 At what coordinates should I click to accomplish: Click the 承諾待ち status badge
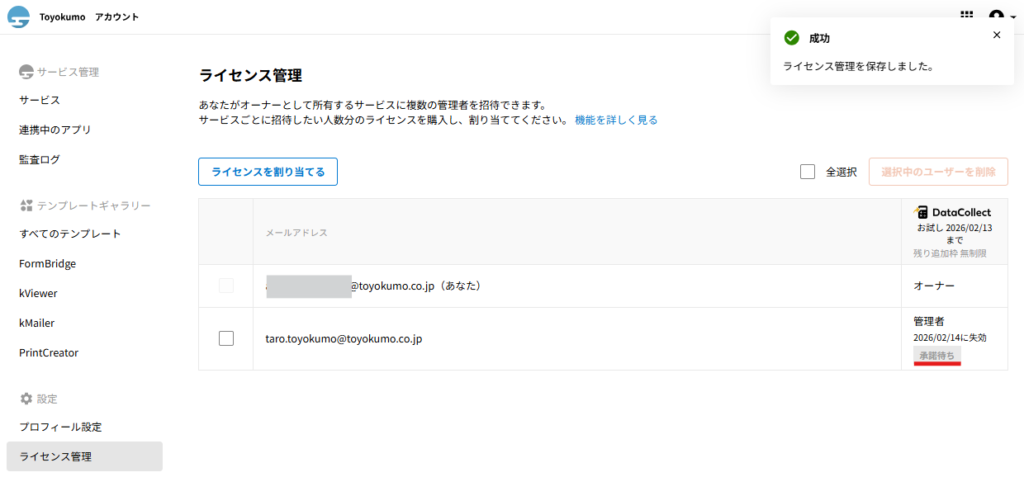coord(936,355)
